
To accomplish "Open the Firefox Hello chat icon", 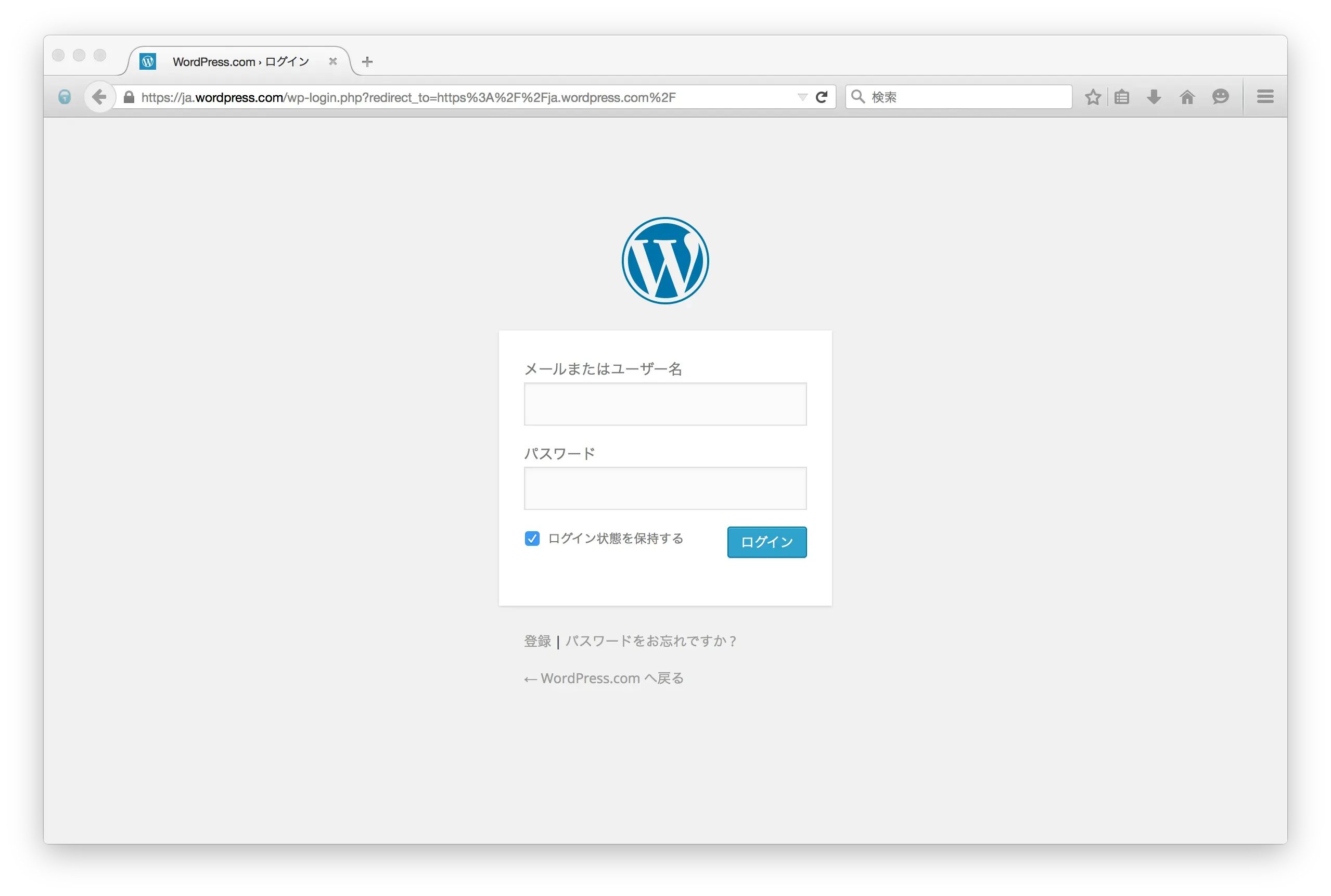I will 1220,97.
